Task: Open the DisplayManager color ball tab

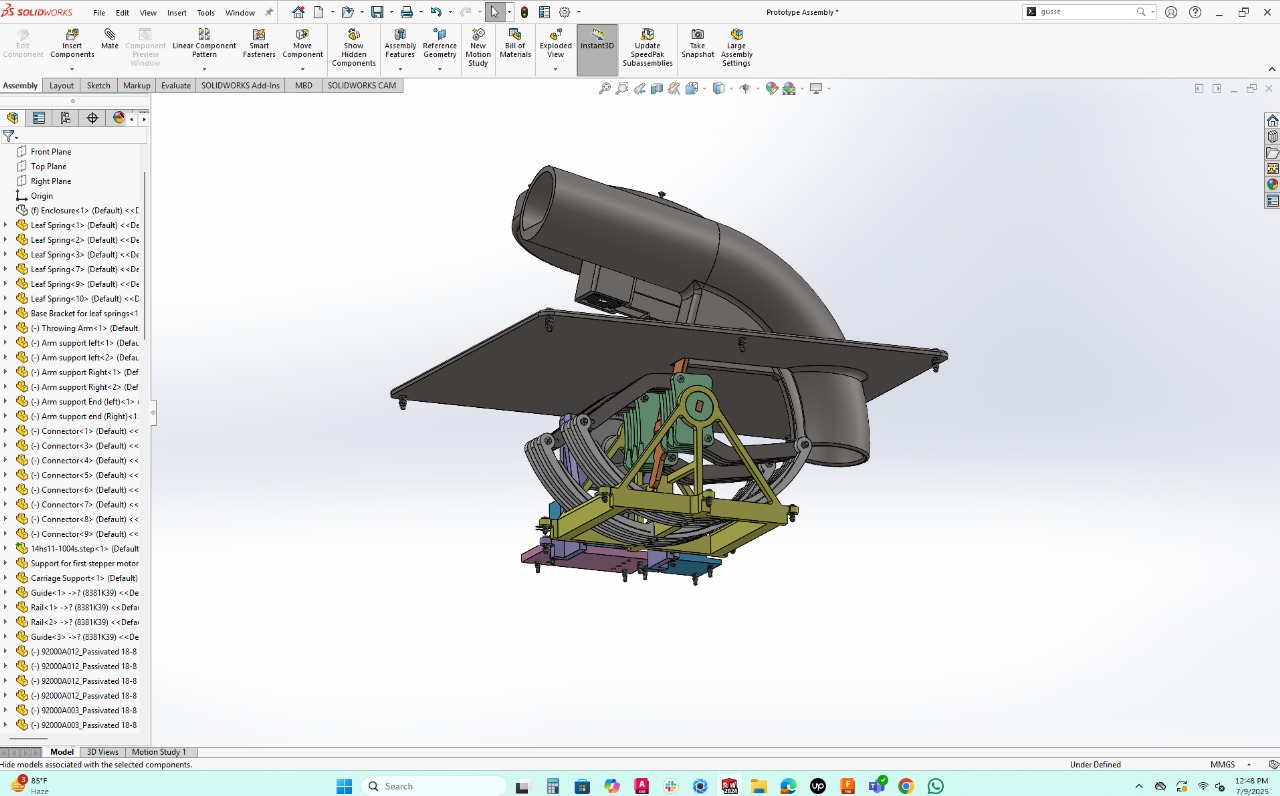Action: click(x=119, y=118)
